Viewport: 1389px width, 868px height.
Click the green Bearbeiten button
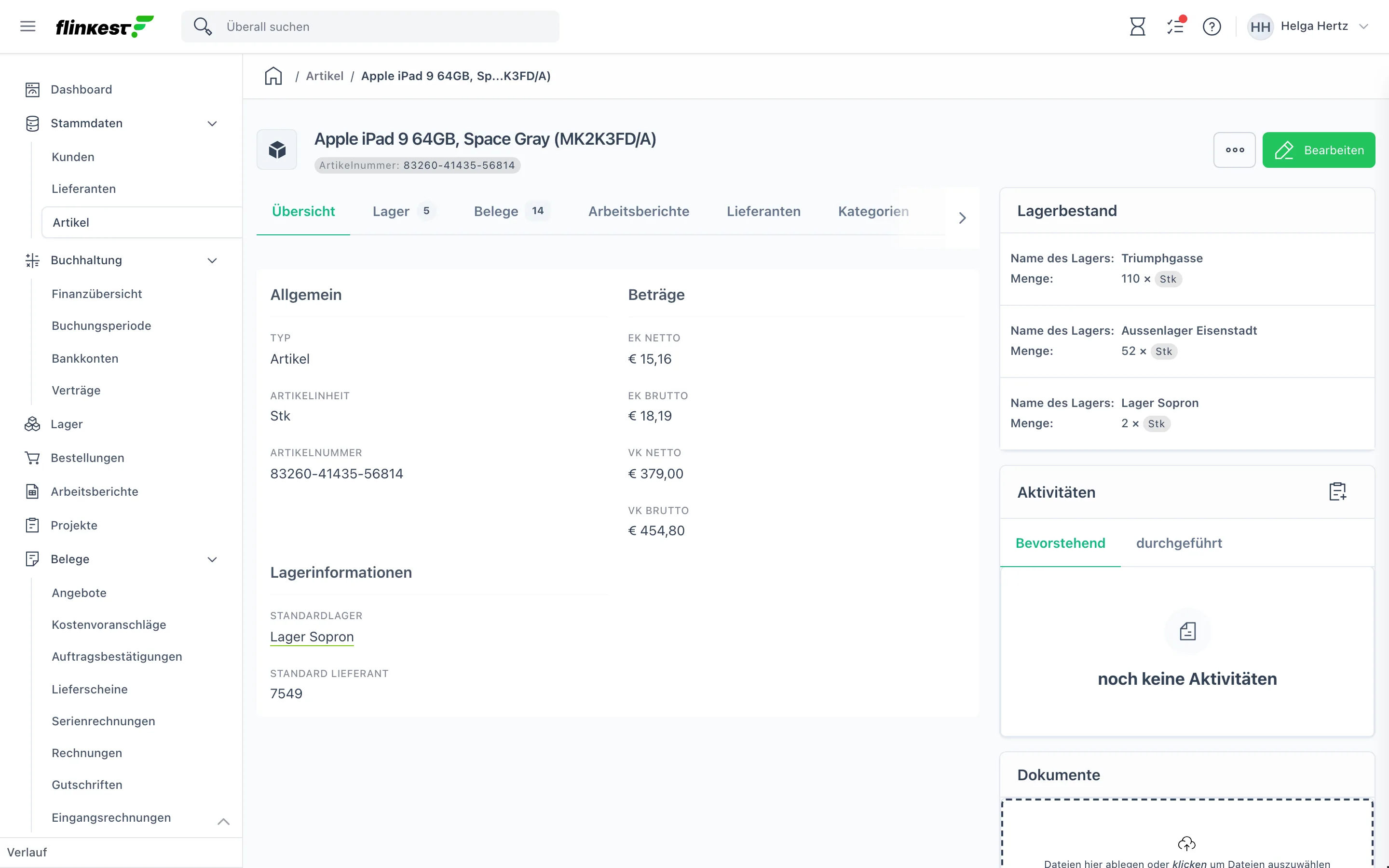click(x=1319, y=150)
